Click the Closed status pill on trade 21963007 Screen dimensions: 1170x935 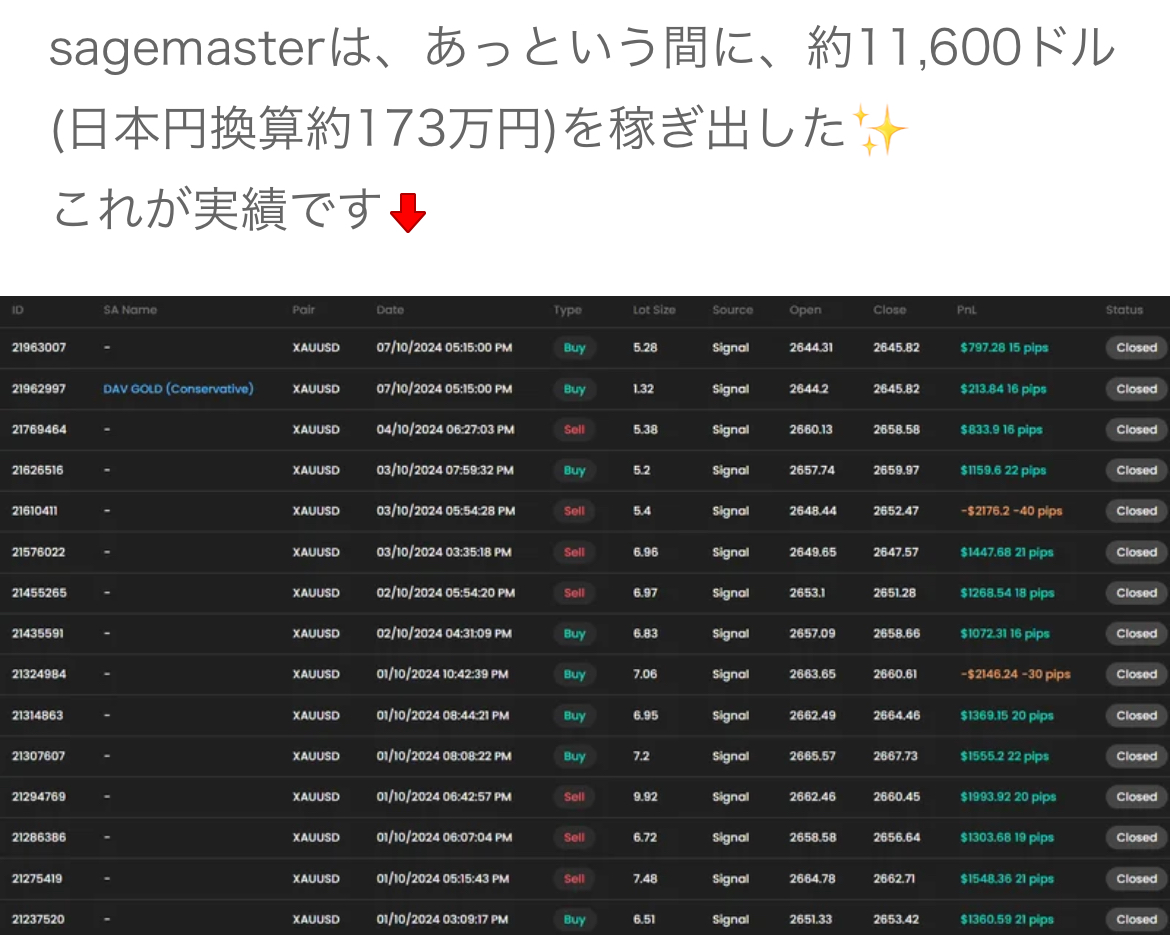[x=1135, y=348]
